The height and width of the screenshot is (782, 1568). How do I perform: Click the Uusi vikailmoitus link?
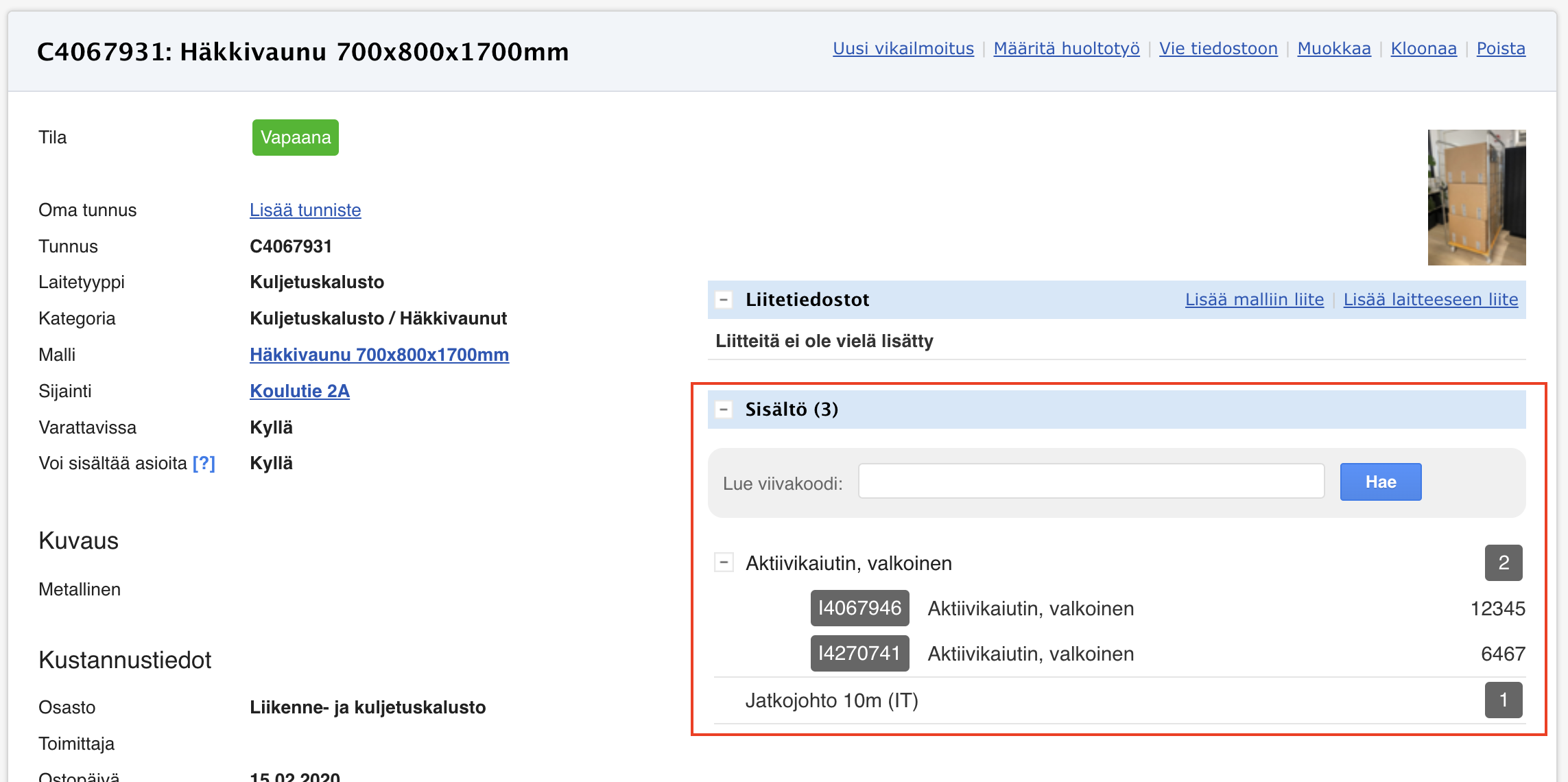tap(903, 49)
